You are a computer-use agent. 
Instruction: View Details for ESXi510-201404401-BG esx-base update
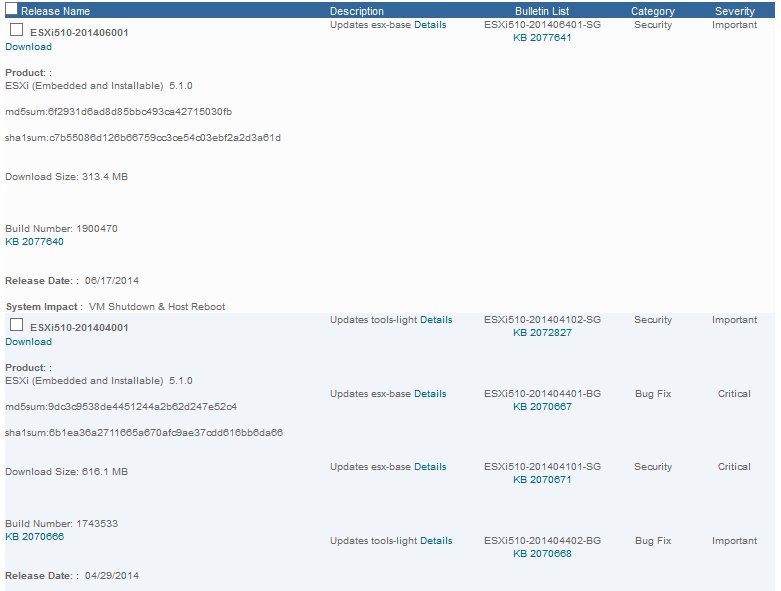point(430,394)
